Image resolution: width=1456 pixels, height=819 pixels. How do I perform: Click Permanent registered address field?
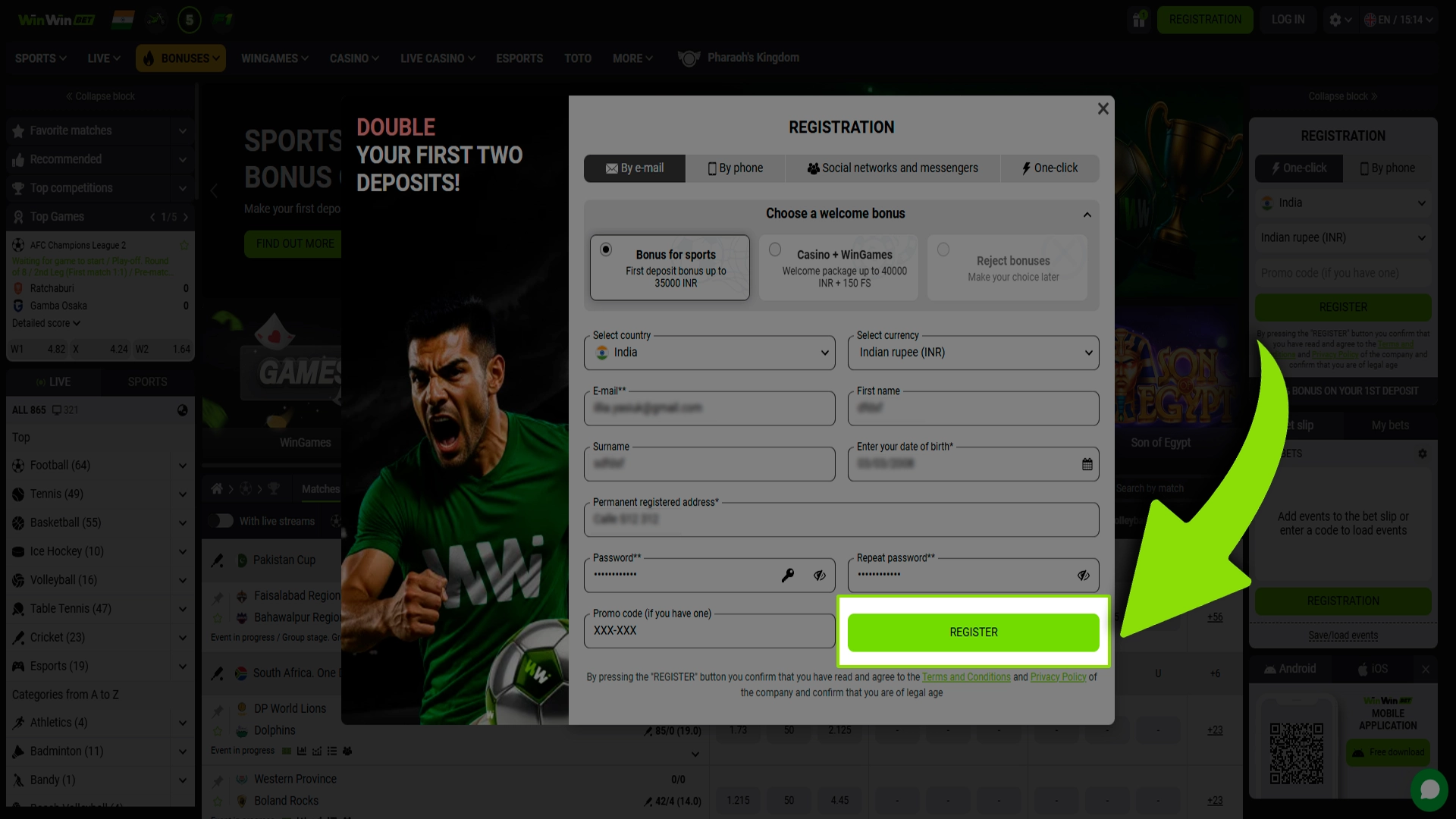[842, 519]
